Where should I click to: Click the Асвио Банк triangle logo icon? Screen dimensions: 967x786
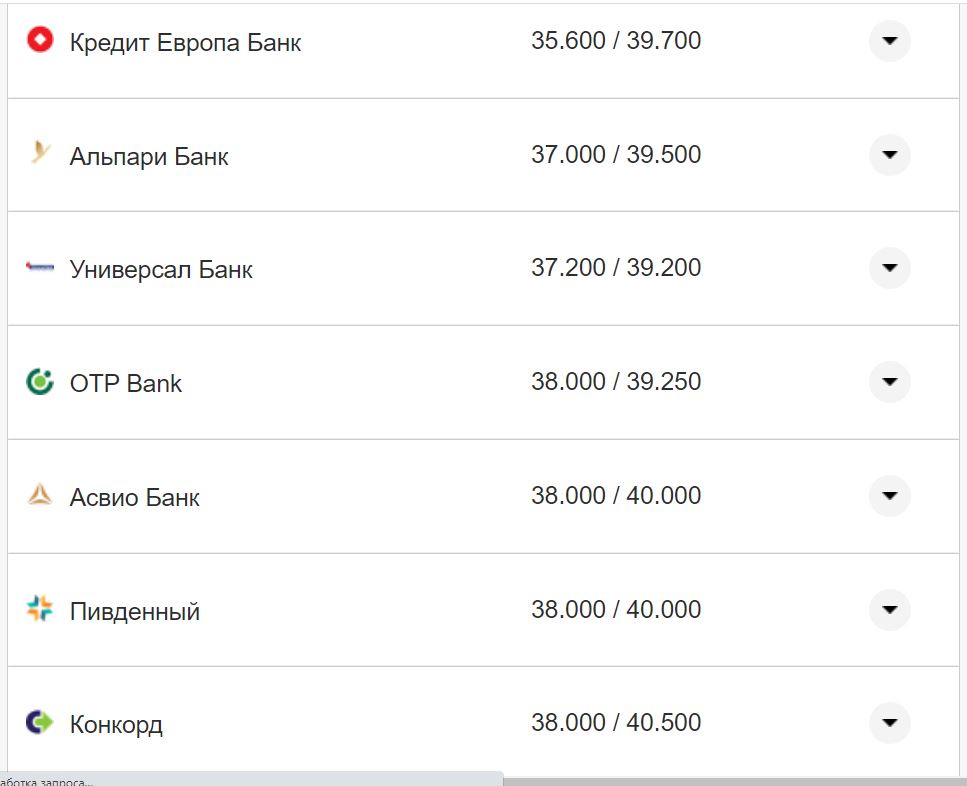click(40, 495)
